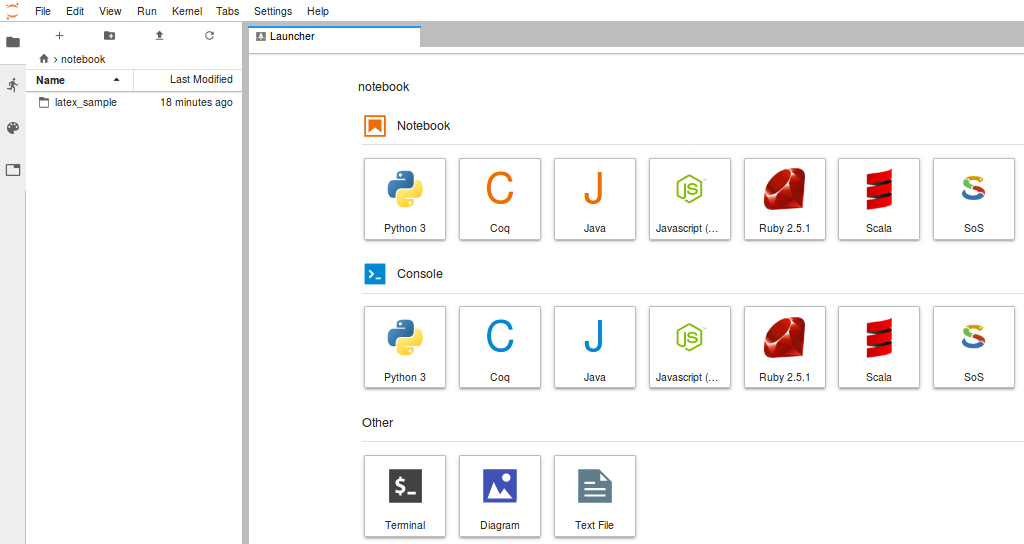The height and width of the screenshot is (544, 1024).
Task: Go to home directory icon in breadcrumb
Action: (x=44, y=59)
